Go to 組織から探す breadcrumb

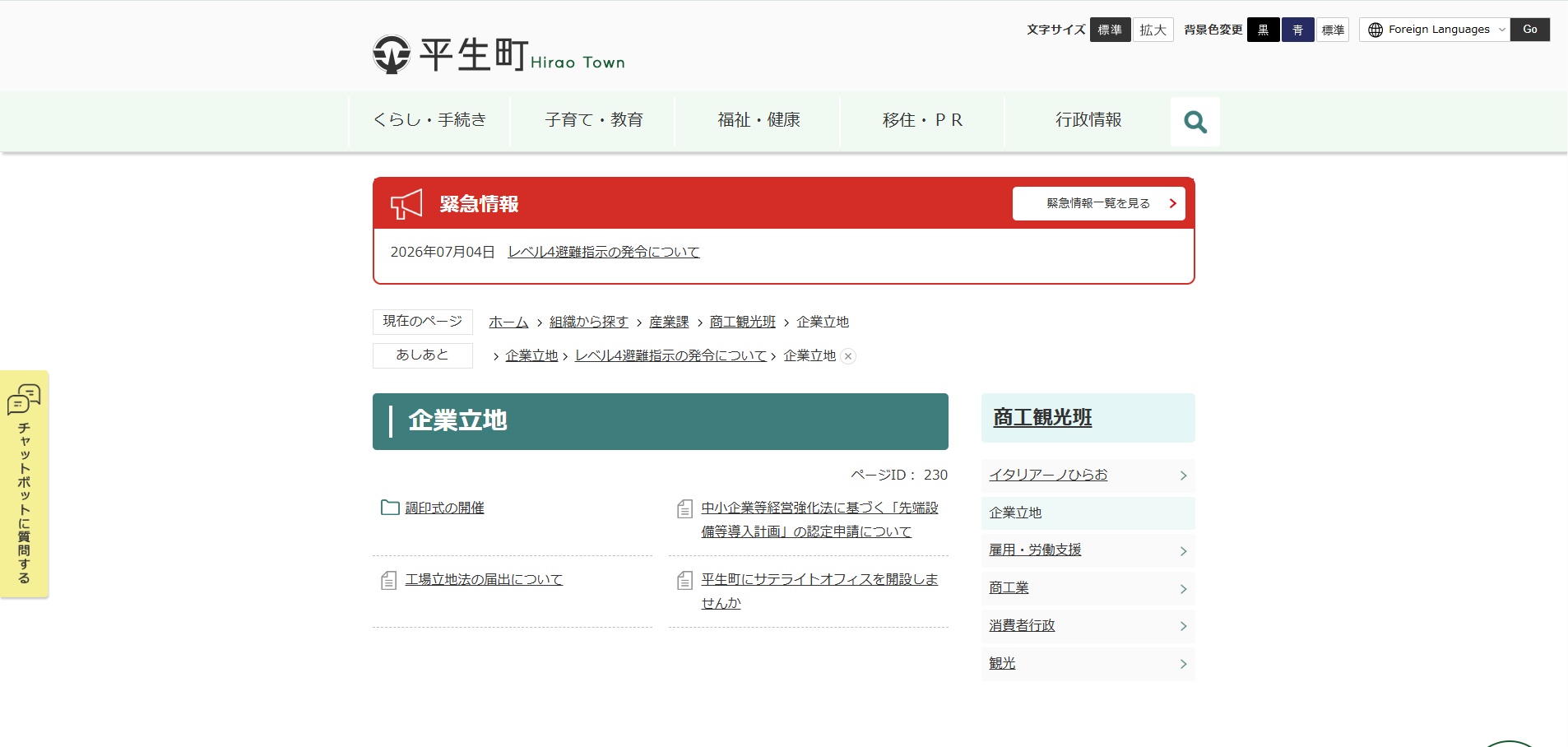(588, 322)
